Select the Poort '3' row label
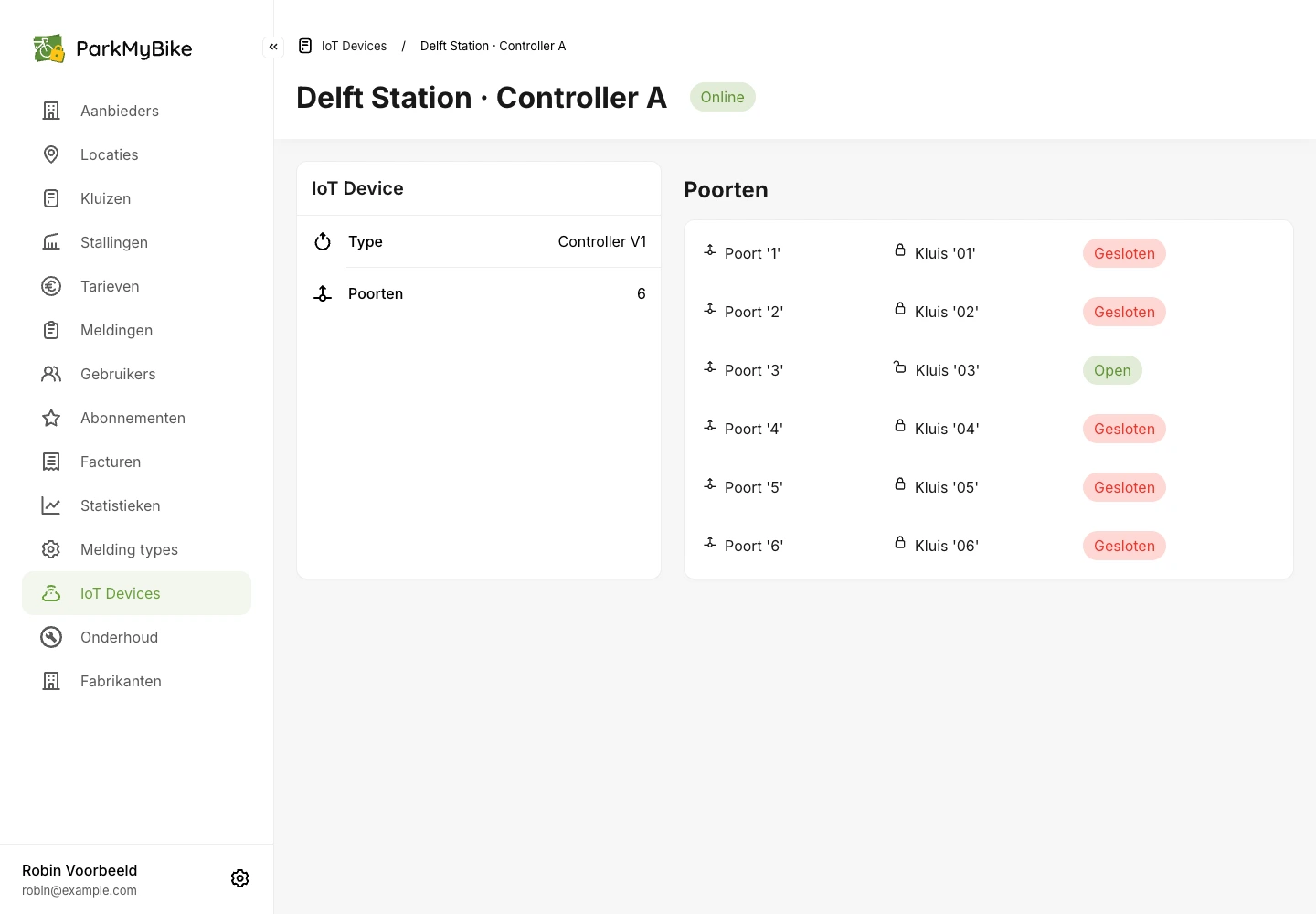The image size is (1316, 914). pos(754,370)
